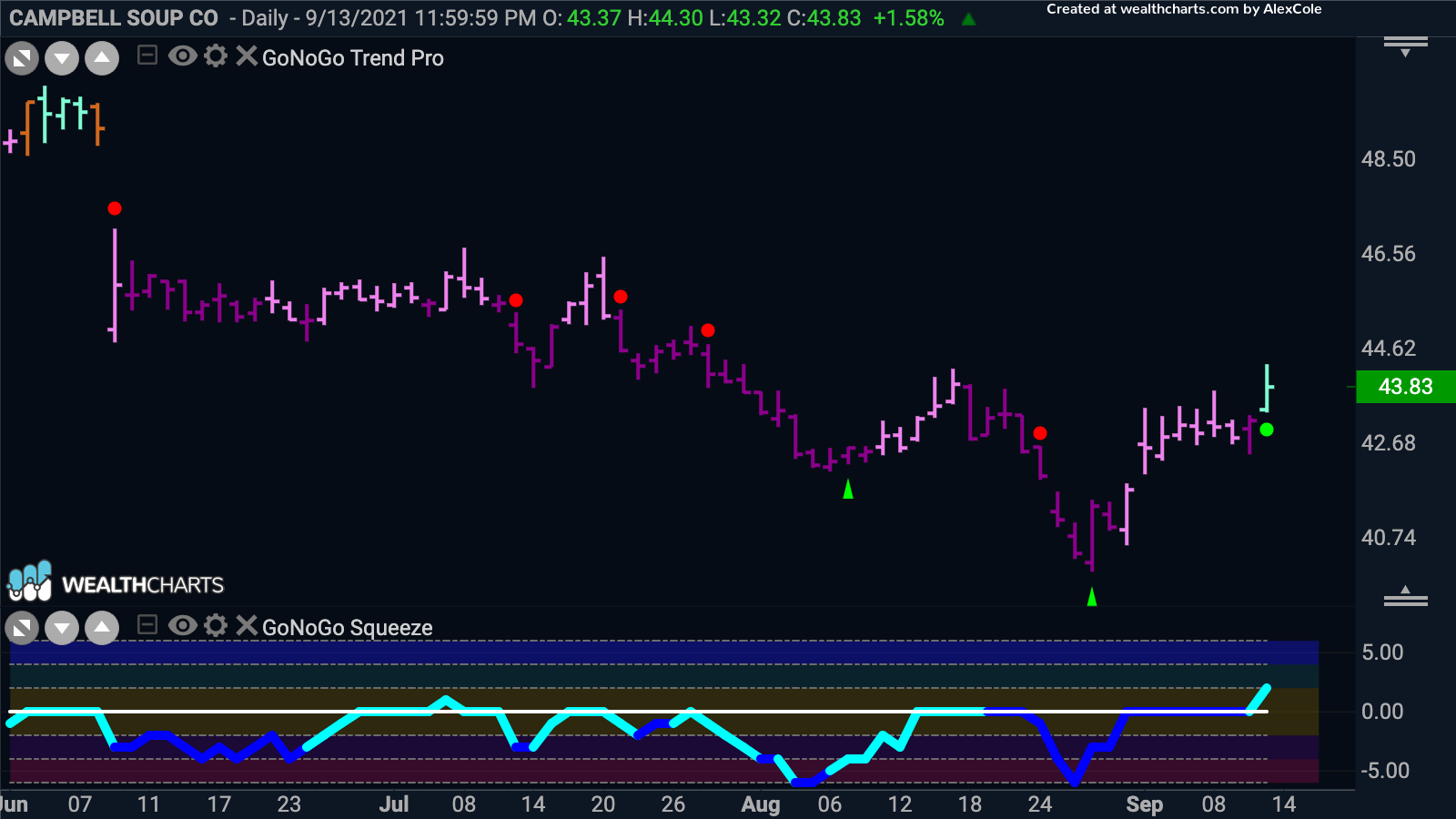Click the Daily timeframe label
The height and width of the screenshot is (819, 1456).
tap(265, 18)
